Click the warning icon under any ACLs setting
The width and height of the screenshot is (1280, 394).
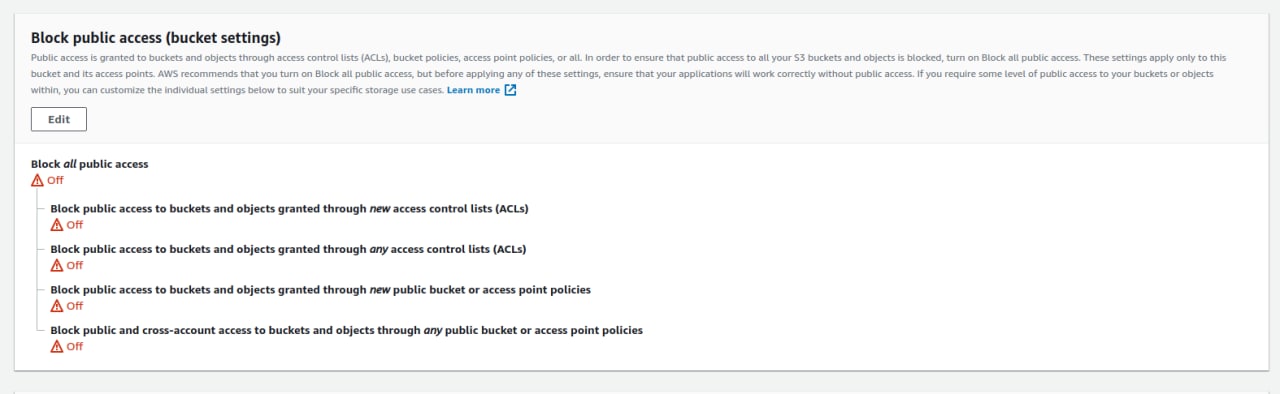(57, 265)
